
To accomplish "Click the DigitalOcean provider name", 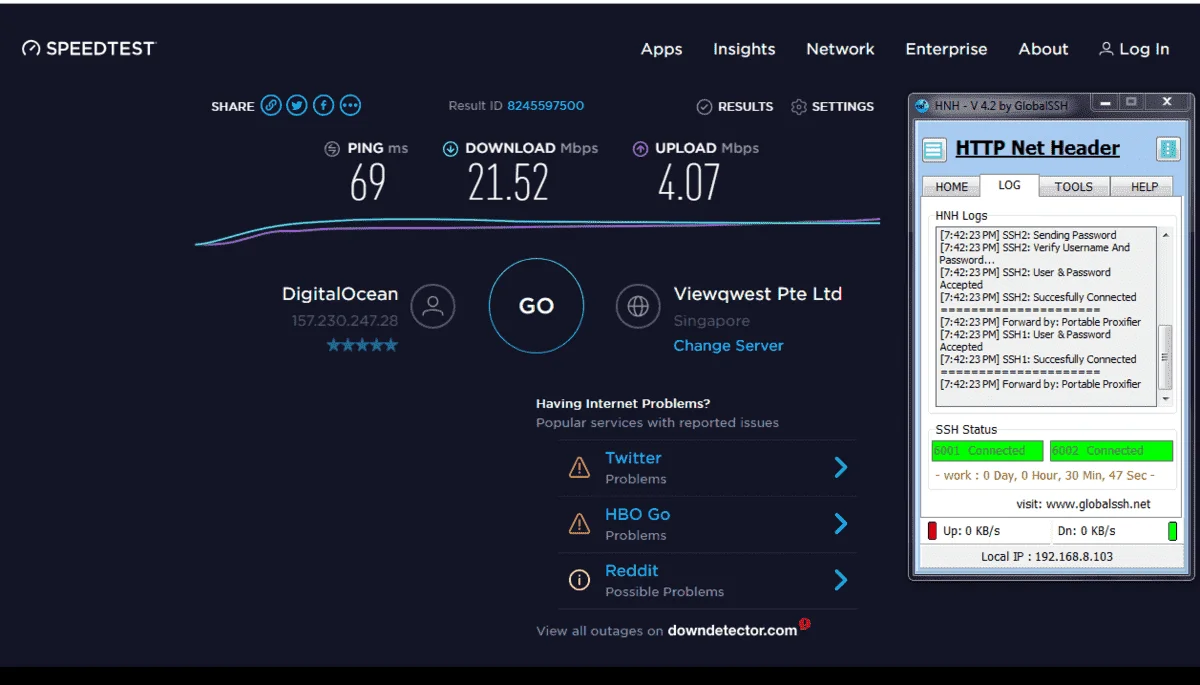I will [340, 294].
